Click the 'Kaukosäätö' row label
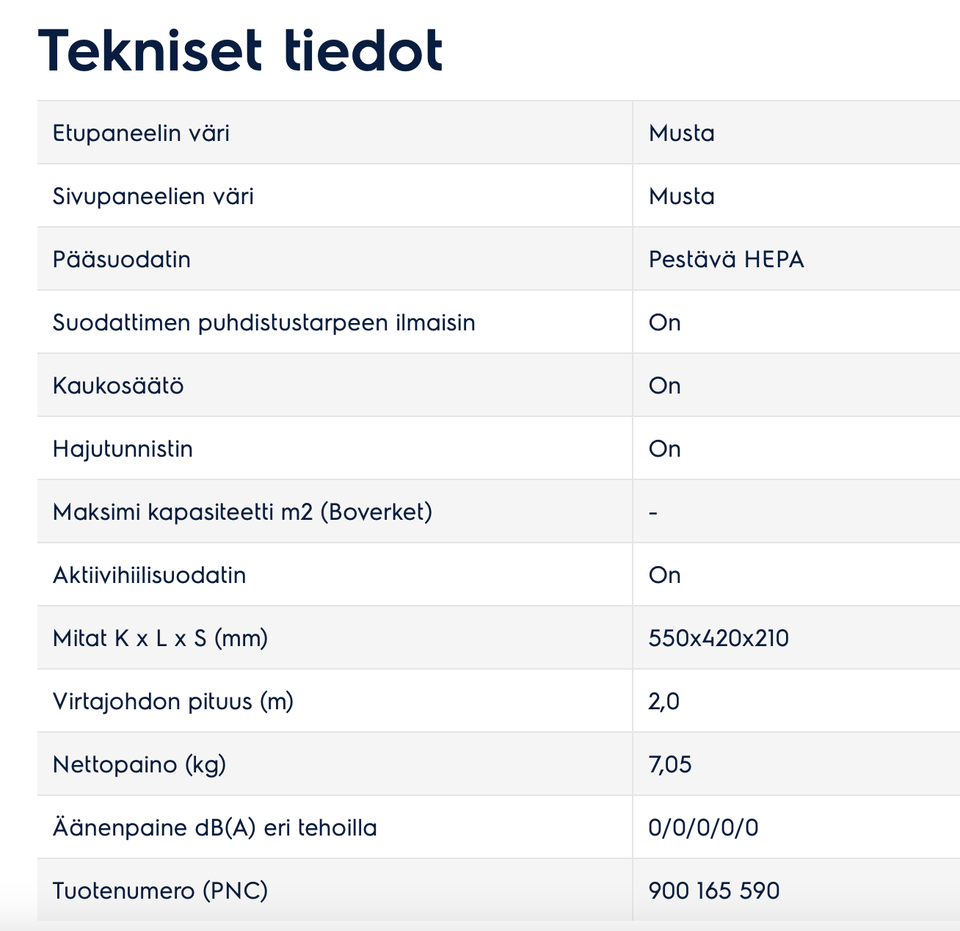The height and width of the screenshot is (931, 960). 118,385
